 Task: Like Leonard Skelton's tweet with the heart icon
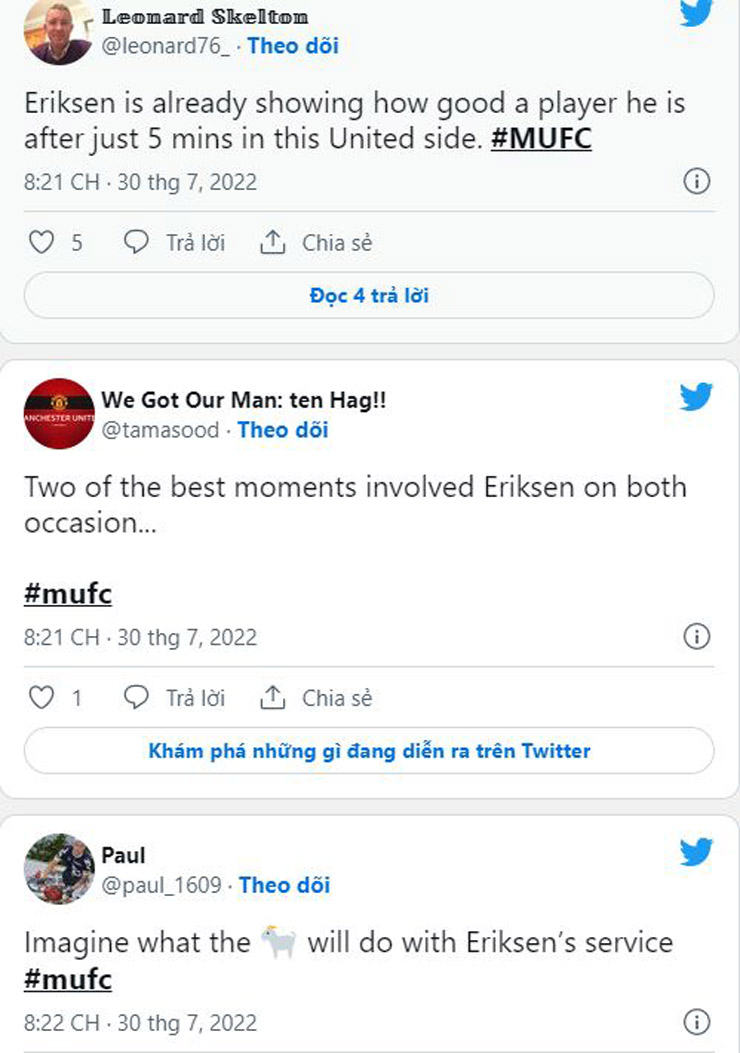(40, 242)
